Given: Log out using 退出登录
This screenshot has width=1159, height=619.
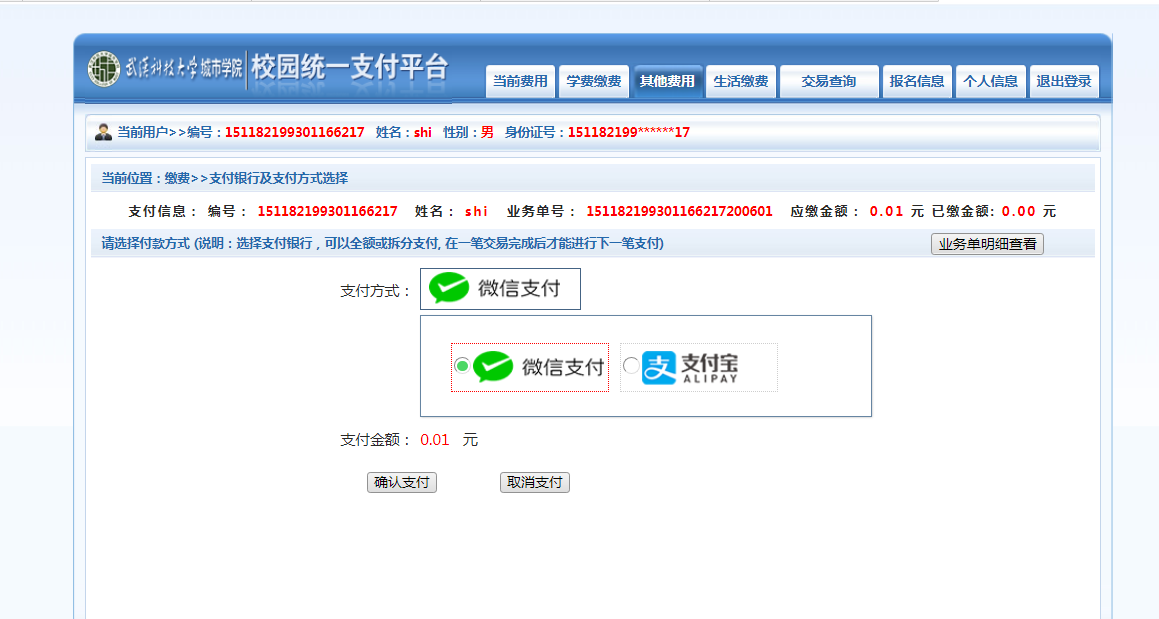Looking at the screenshot, I should coord(1064,82).
